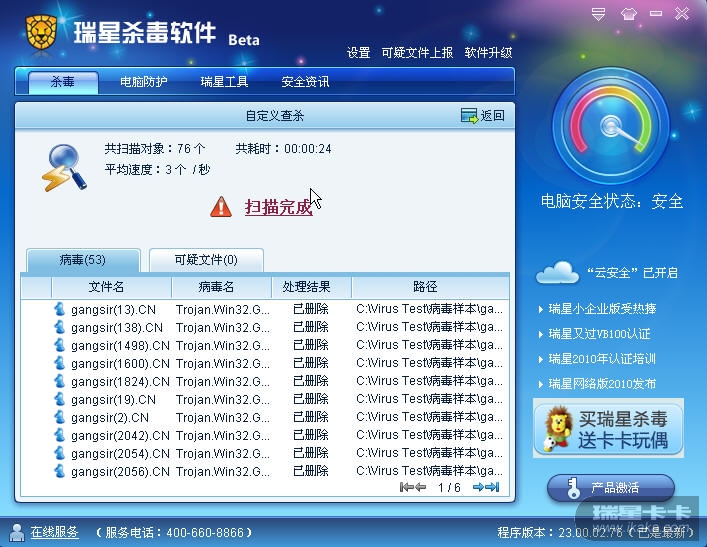Click the 平均速度:3 个 /秒 text
This screenshot has height=547, width=707.
pos(157,170)
